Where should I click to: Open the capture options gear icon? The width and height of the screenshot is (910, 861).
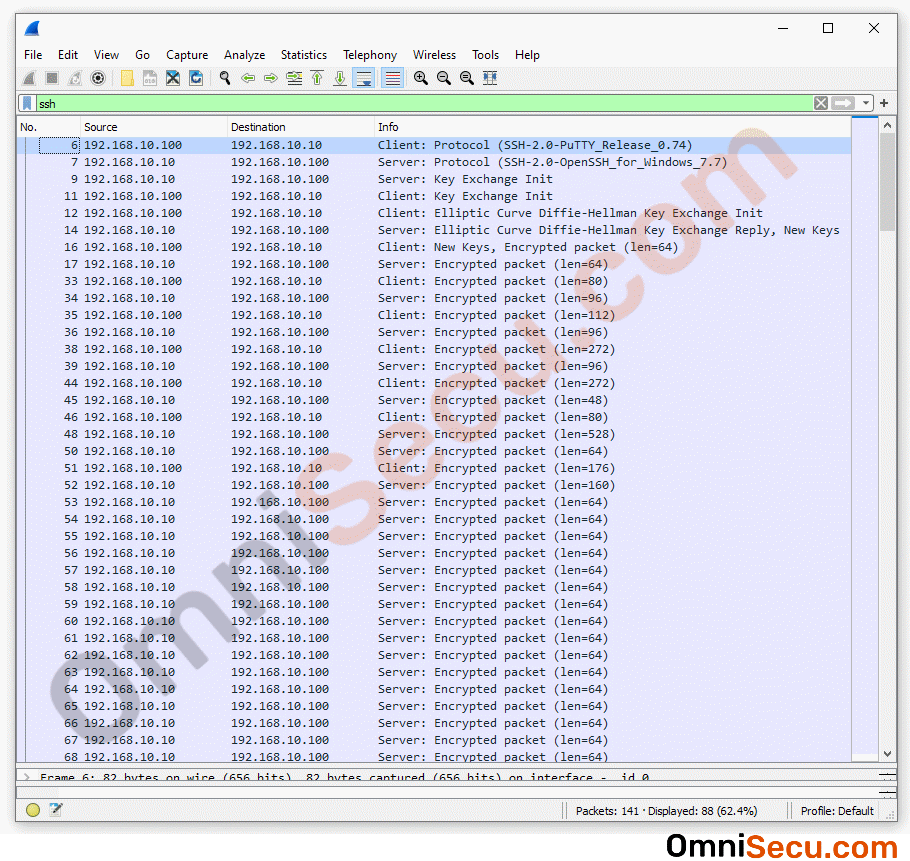coord(100,78)
